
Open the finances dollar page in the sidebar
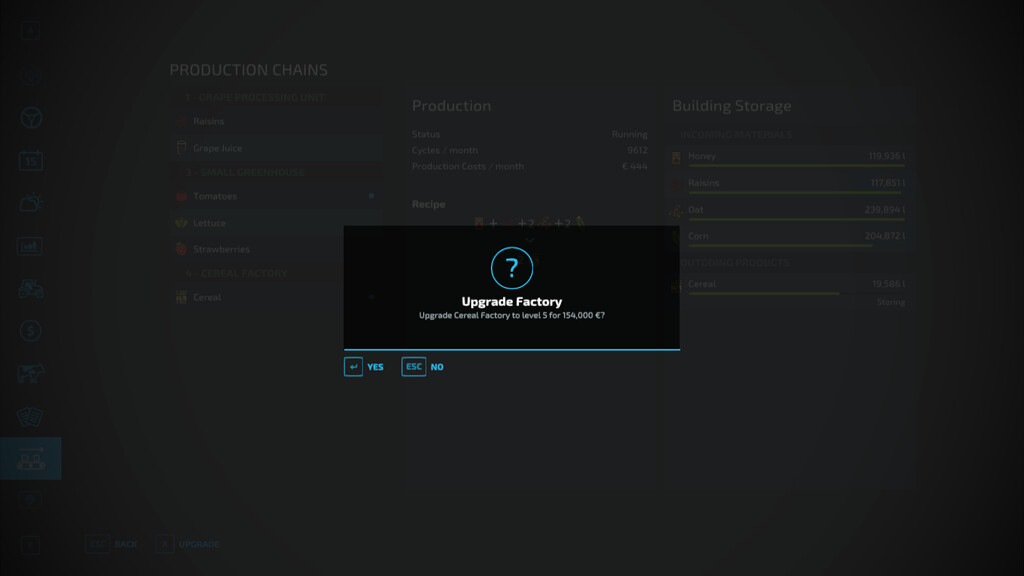31,331
